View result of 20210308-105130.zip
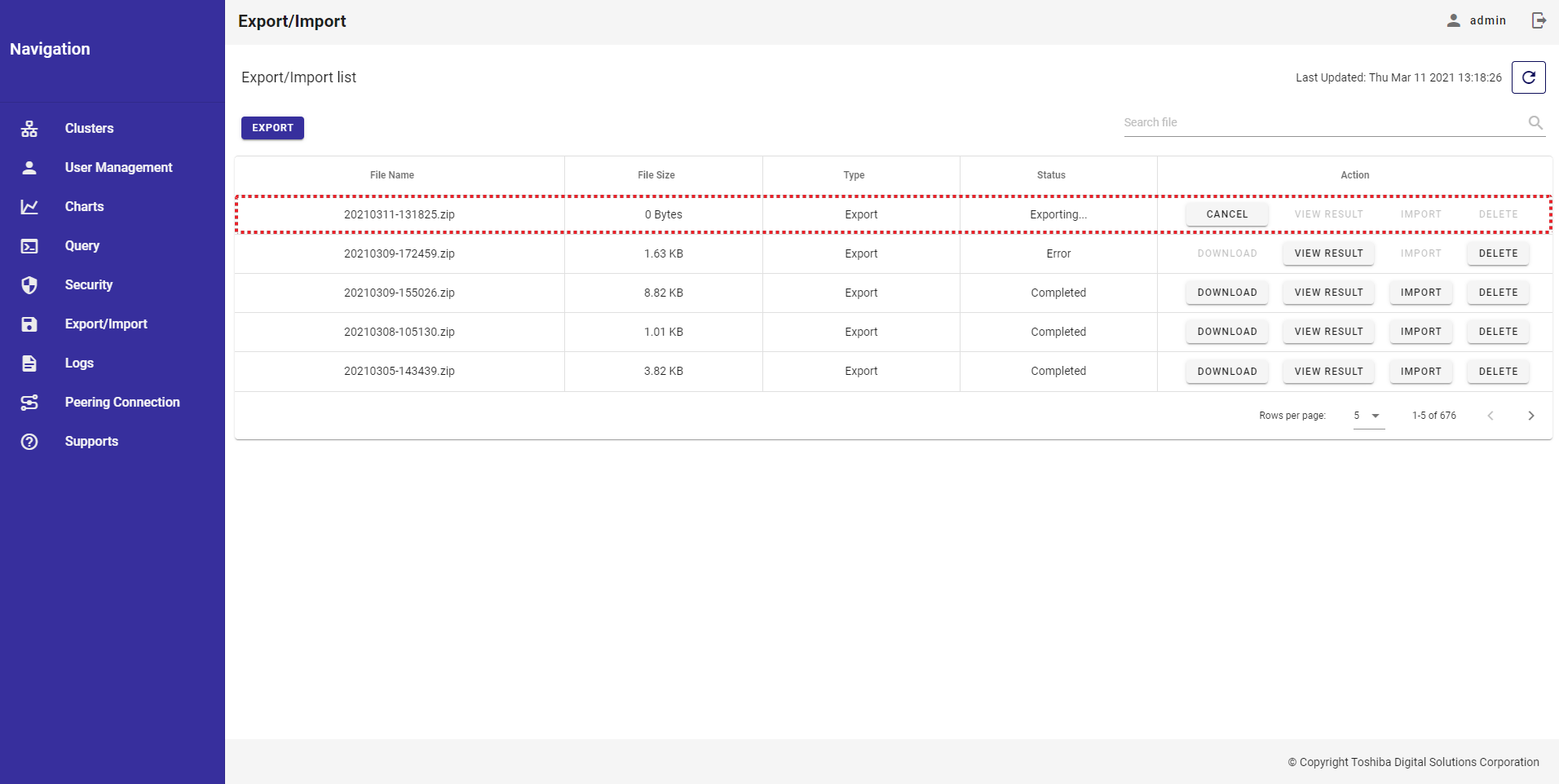Image resolution: width=1559 pixels, height=784 pixels. 1328,332
